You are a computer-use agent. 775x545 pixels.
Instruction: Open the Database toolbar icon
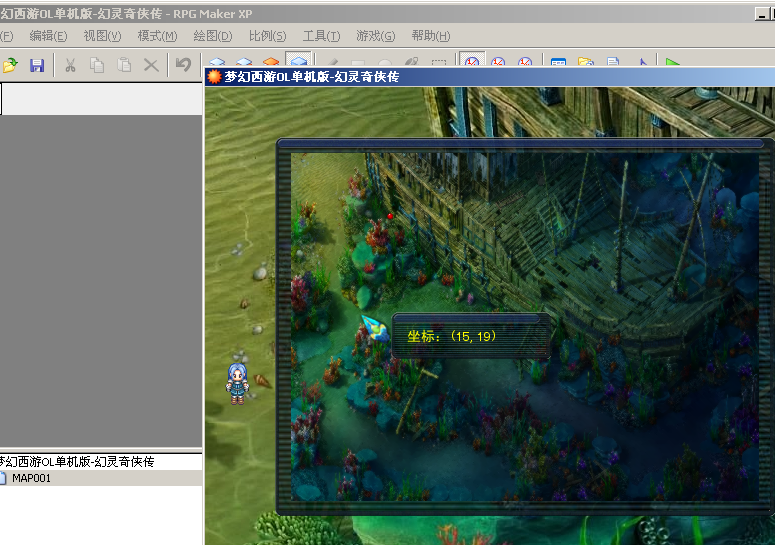pyautogui.click(x=558, y=62)
